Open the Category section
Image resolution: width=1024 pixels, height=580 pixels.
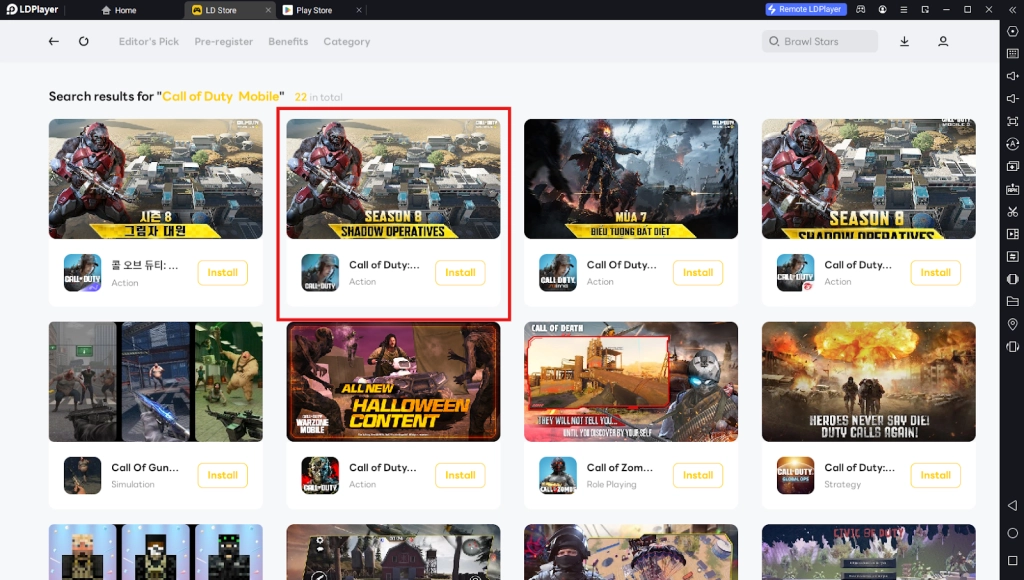347,41
